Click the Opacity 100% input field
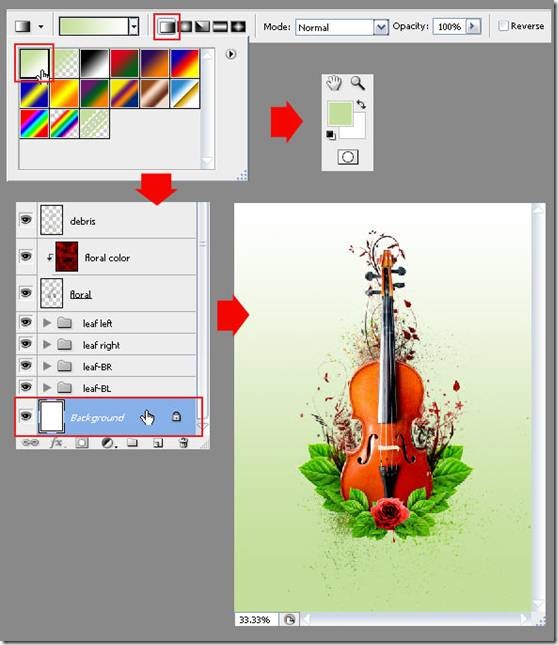The image size is (558, 645). click(x=449, y=27)
